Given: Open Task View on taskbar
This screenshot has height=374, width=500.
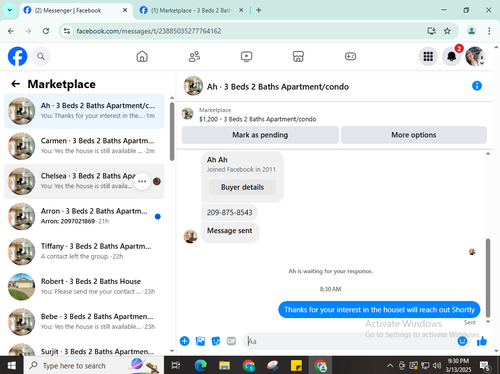Looking at the screenshot, I should [x=176, y=365].
